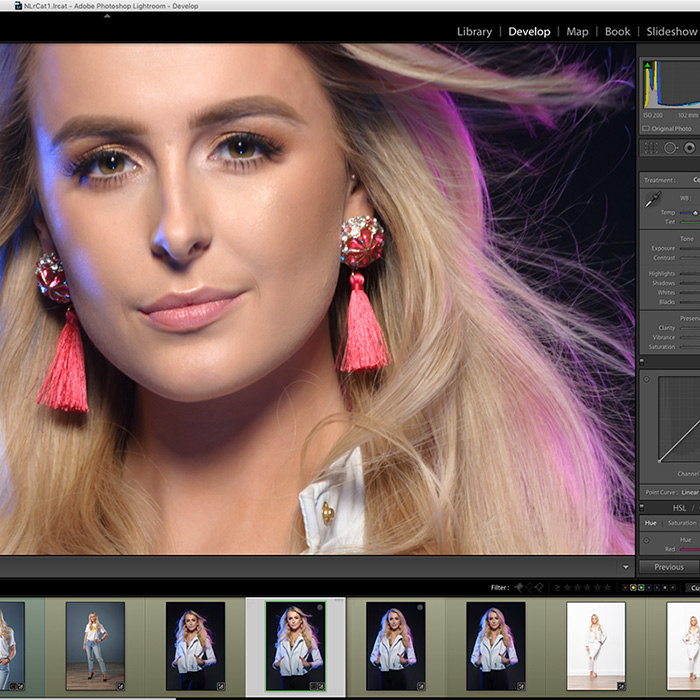The height and width of the screenshot is (700, 700).
Task: Click the Highlights label
Action: [662, 273]
